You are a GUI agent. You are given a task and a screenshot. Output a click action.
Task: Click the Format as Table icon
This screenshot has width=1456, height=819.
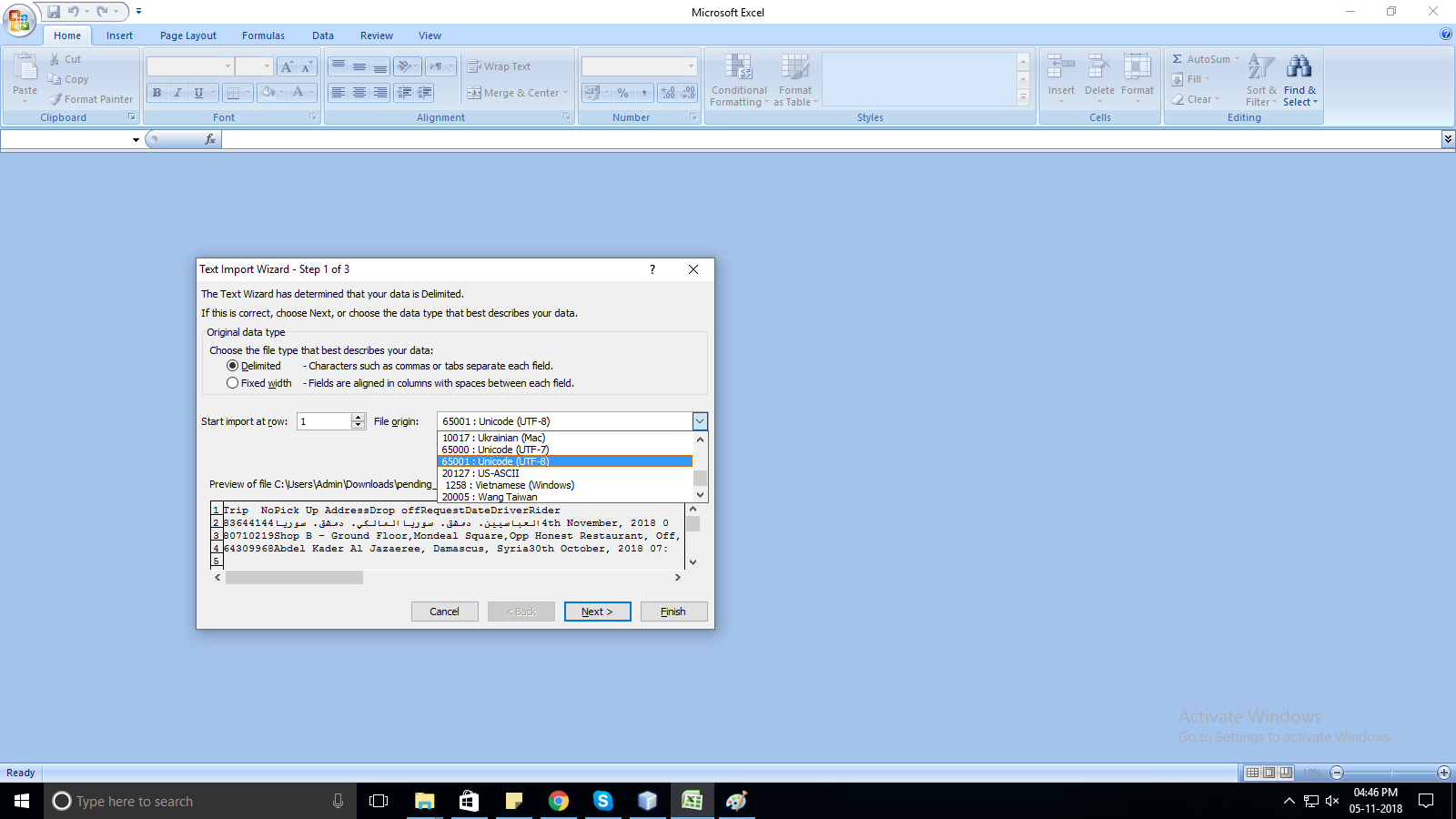tap(795, 67)
